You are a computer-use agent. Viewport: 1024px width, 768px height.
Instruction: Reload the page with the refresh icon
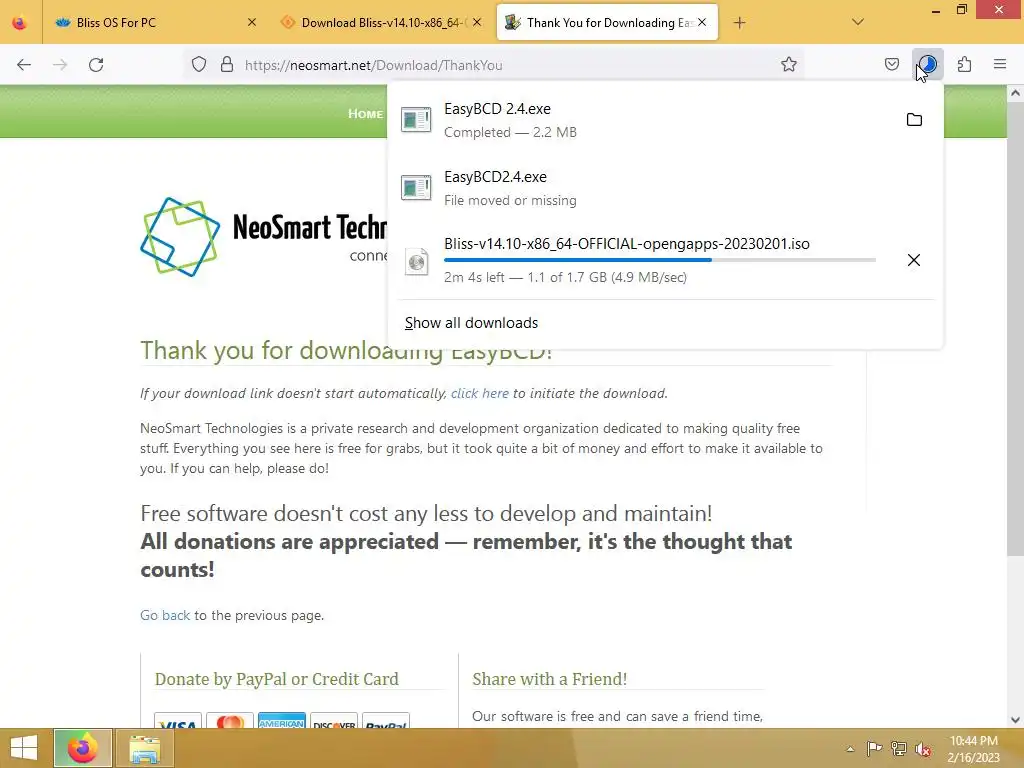(x=96, y=65)
